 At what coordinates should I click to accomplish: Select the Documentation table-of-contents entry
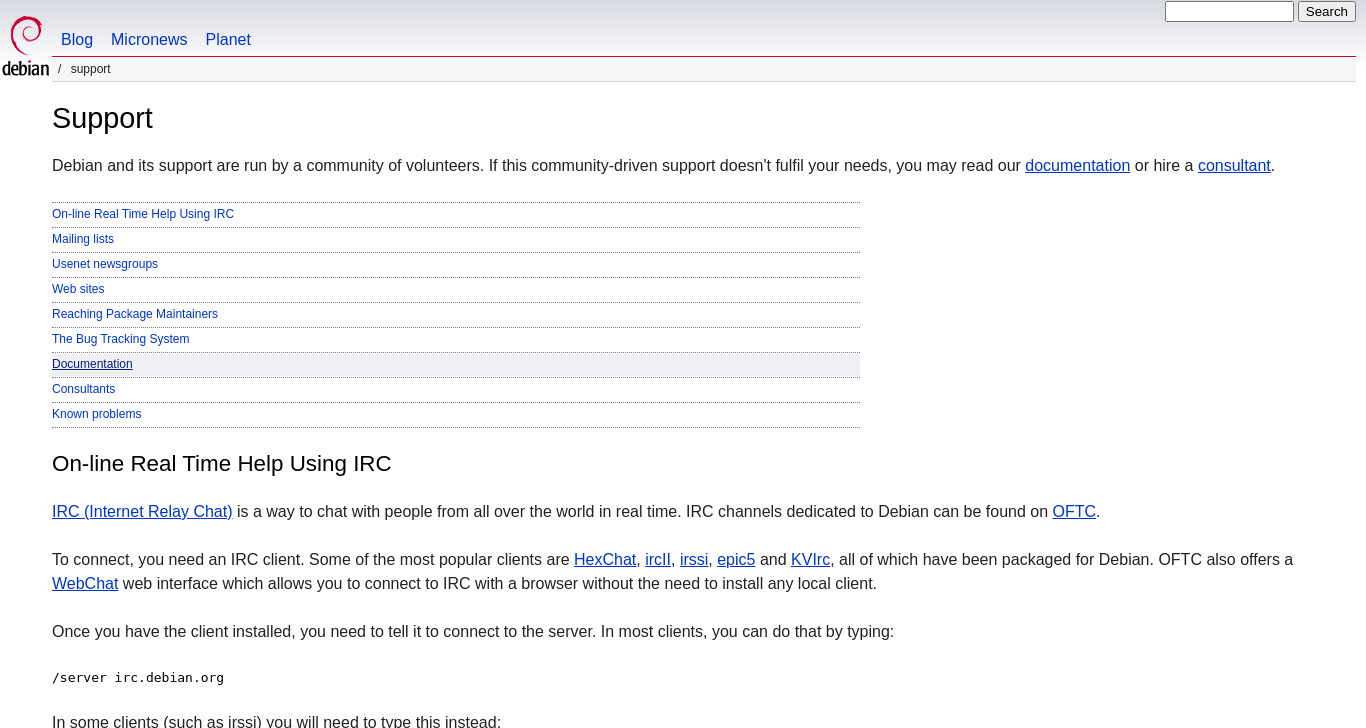[92, 364]
